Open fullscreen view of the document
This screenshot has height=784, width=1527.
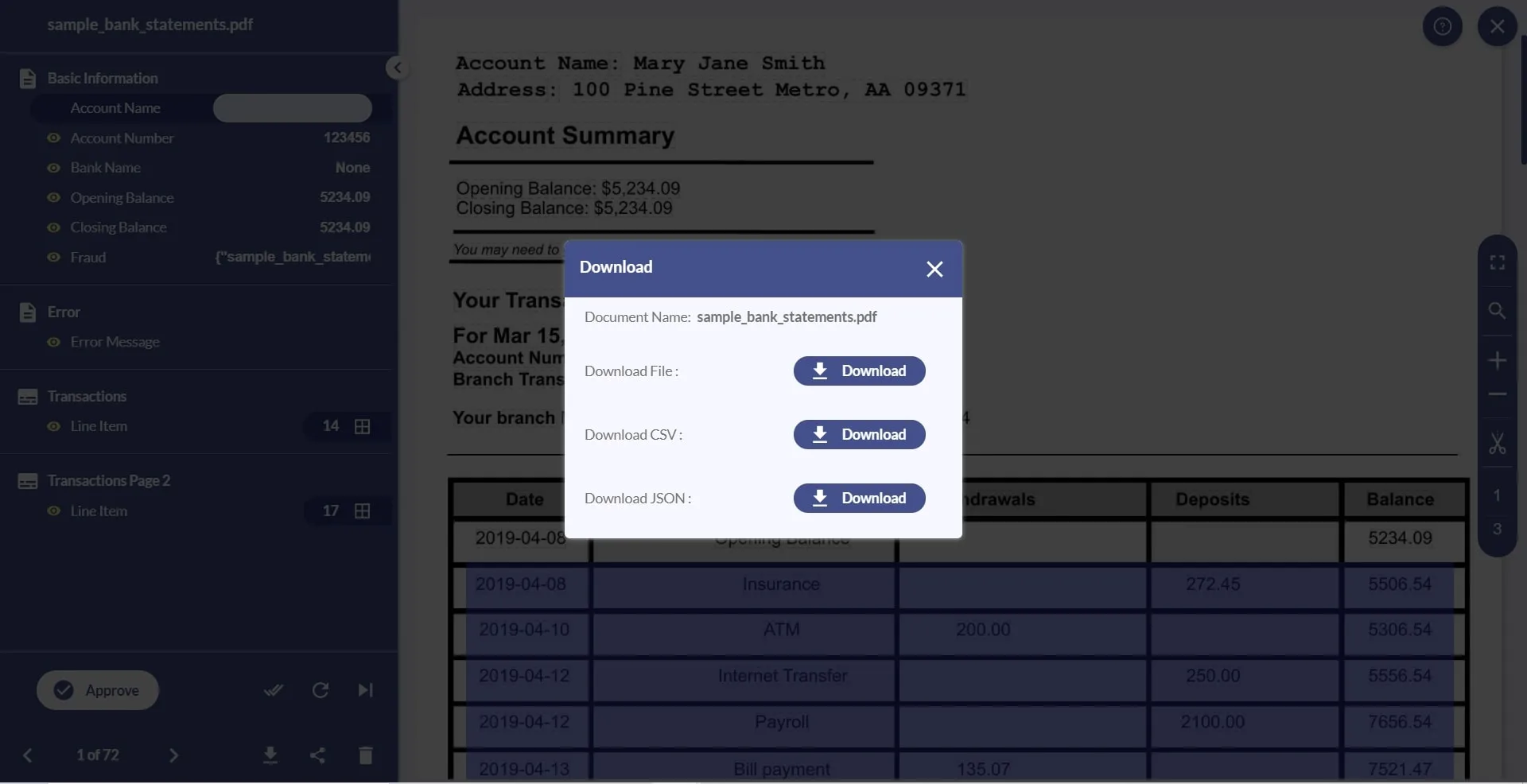[x=1498, y=262]
